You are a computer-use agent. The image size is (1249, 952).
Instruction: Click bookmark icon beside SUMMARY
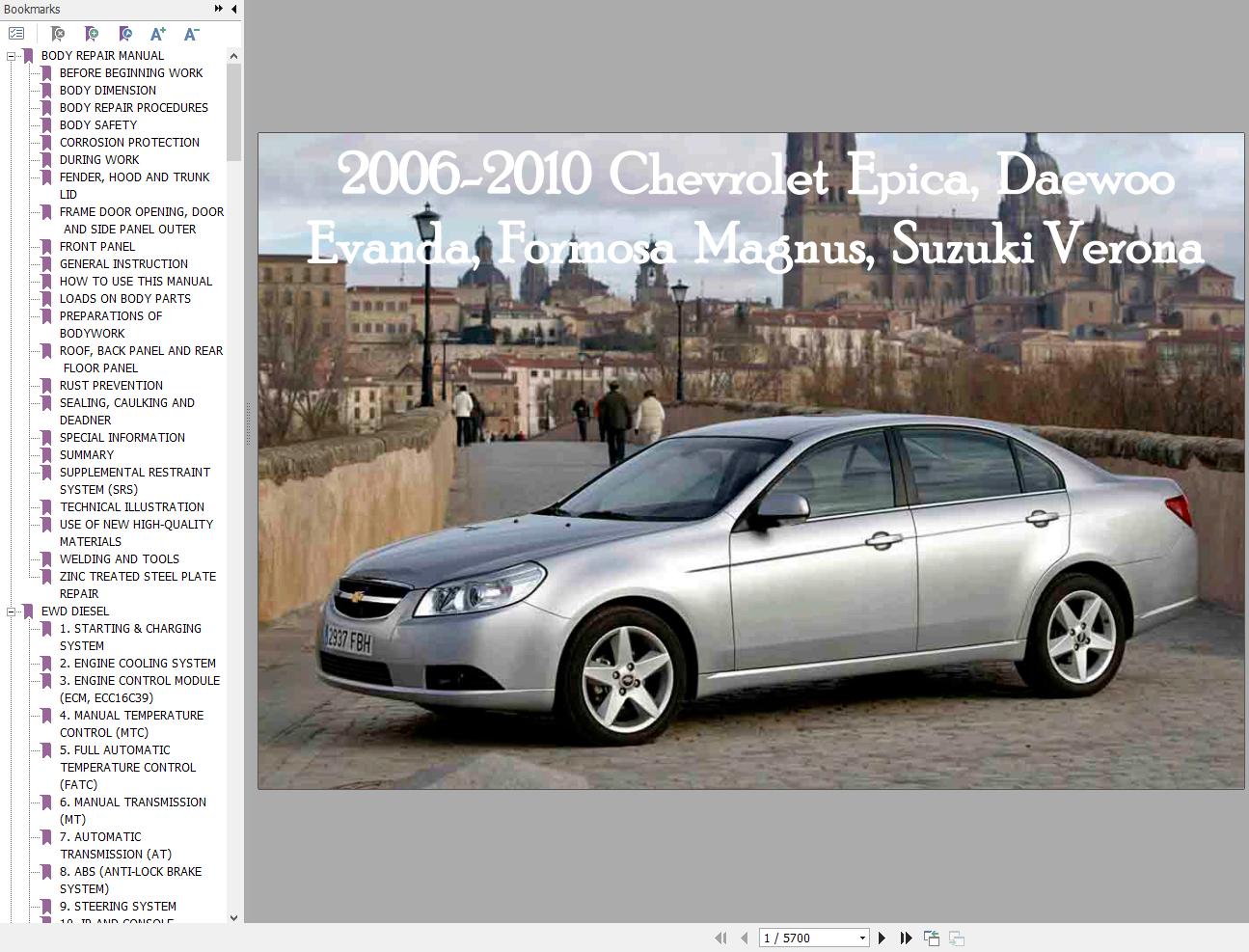click(x=45, y=455)
